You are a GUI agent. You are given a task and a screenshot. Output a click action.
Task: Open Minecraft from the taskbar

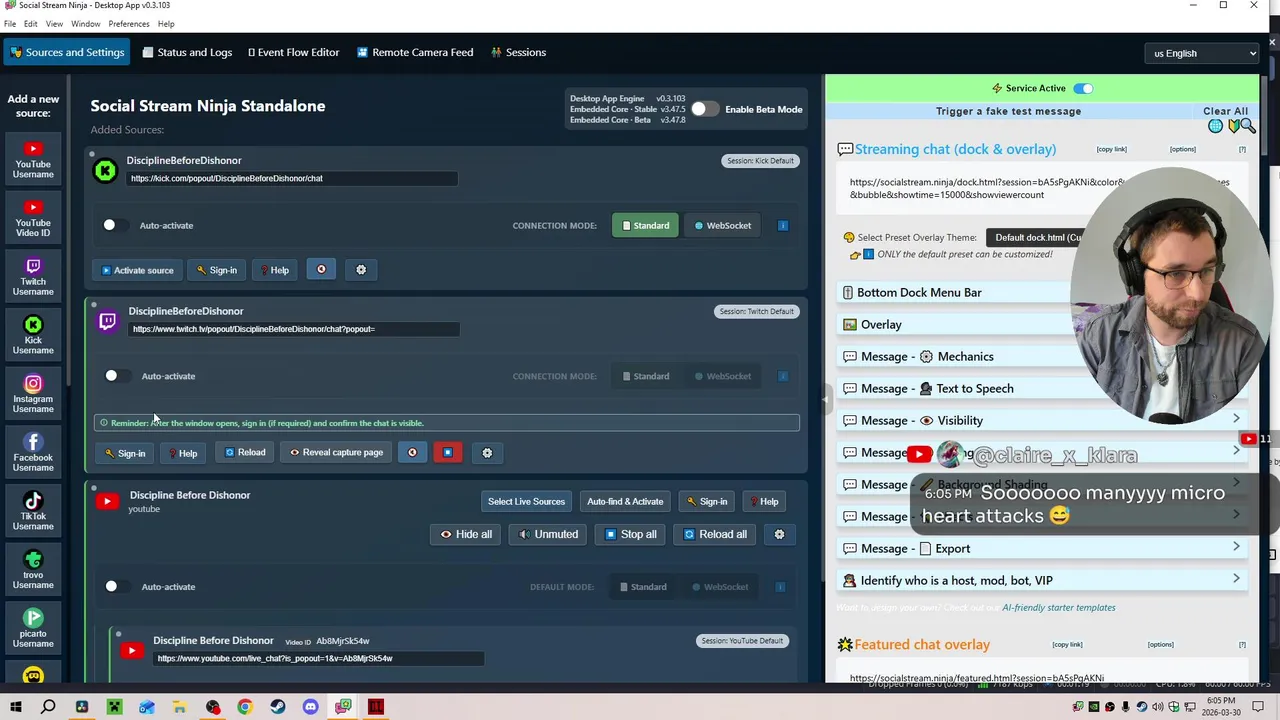click(x=114, y=707)
